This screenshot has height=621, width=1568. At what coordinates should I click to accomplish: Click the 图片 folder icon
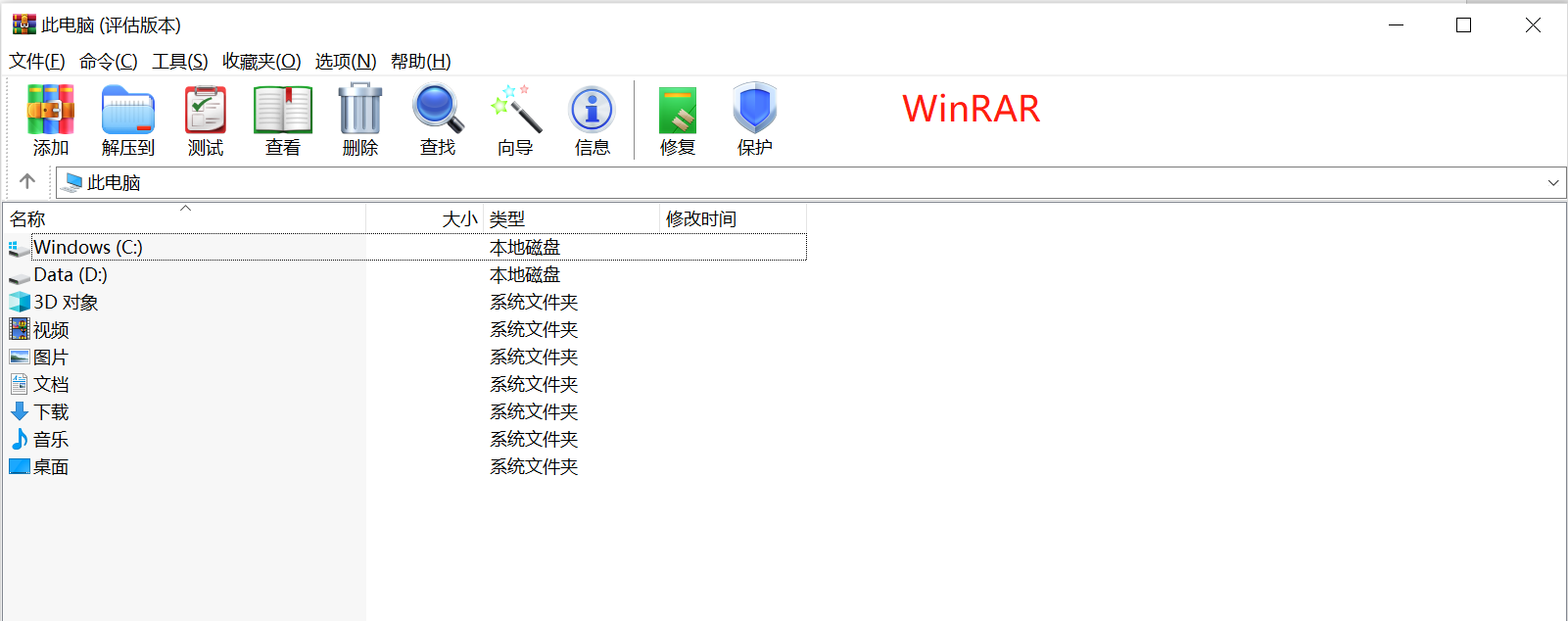(20, 357)
